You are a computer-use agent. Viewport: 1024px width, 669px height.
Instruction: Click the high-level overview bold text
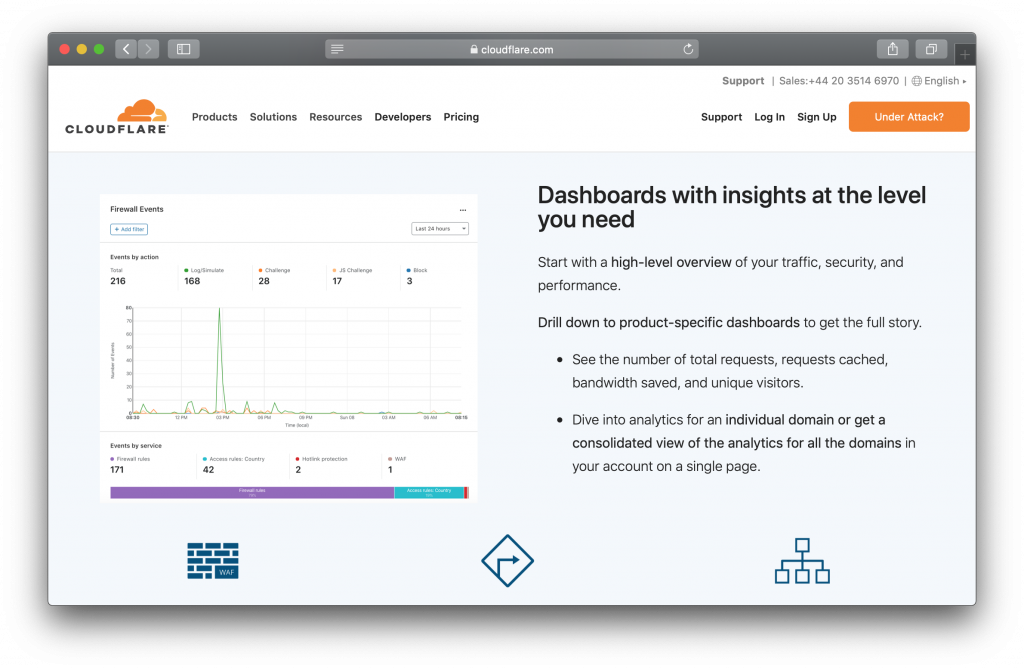(x=671, y=262)
